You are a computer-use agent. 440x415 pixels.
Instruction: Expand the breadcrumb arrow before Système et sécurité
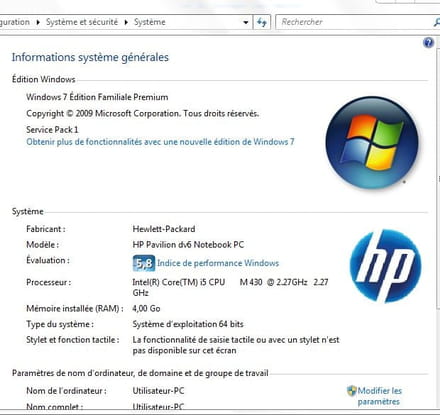tap(38, 22)
